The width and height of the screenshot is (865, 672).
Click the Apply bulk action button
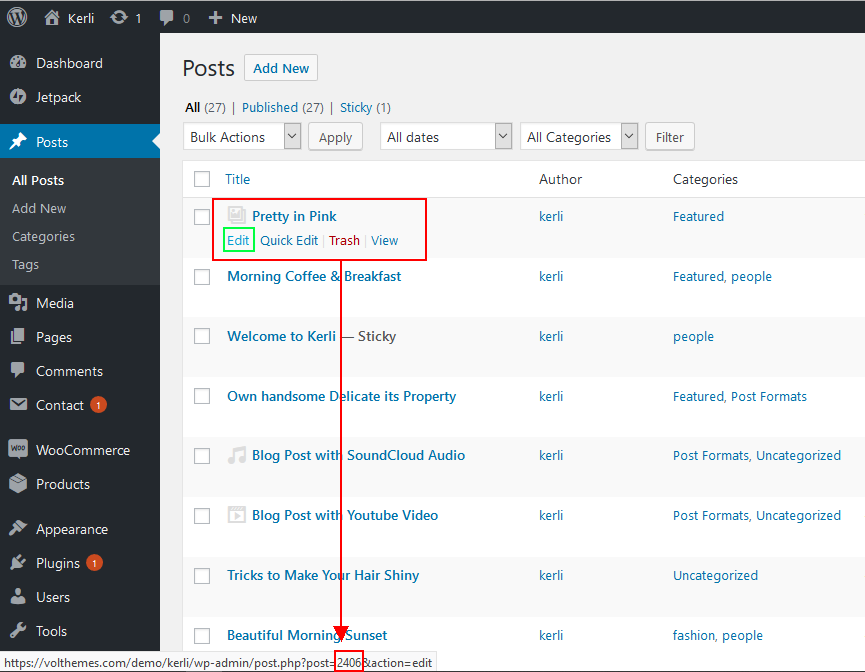pyautogui.click(x=335, y=137)
